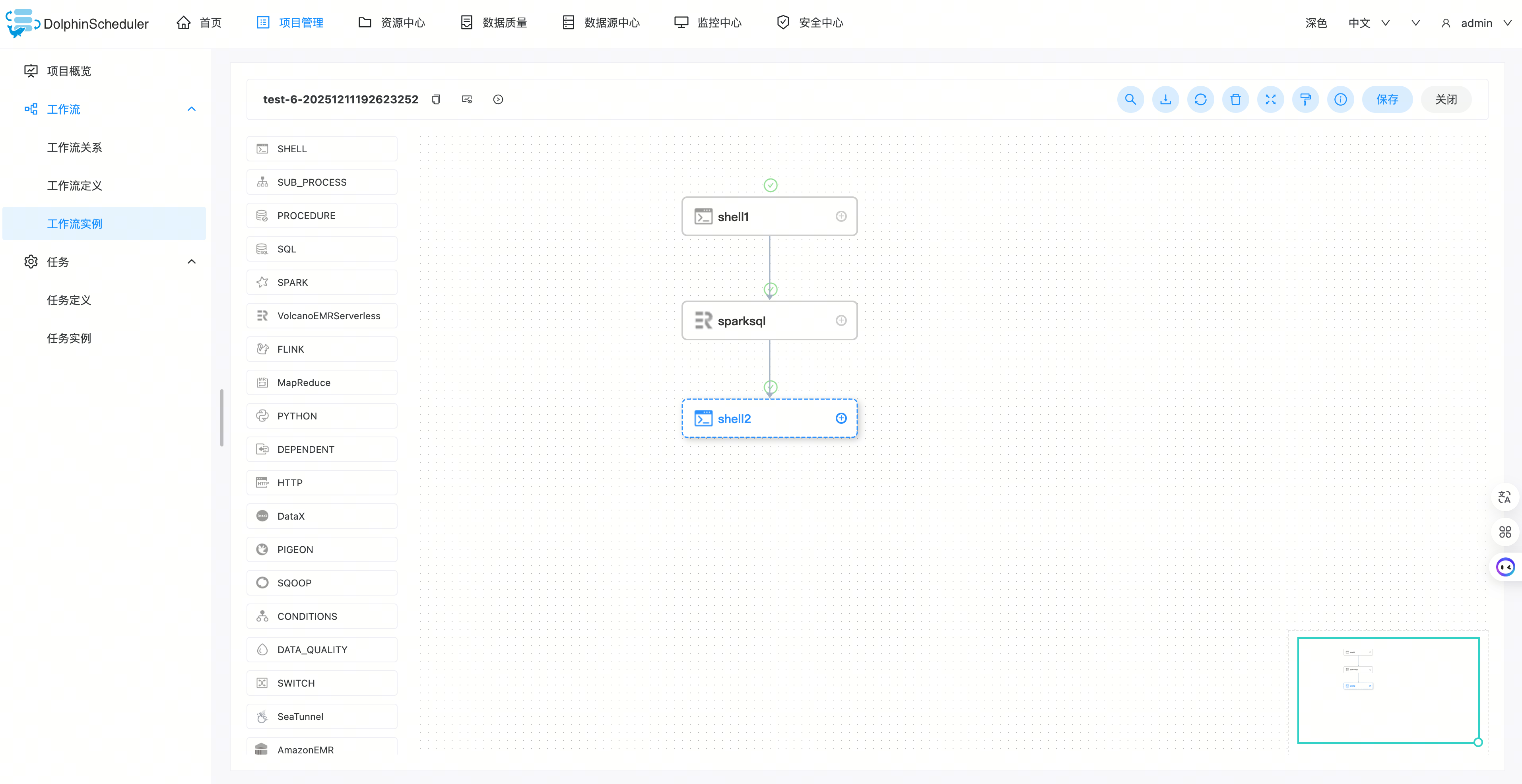Click the format DAG paint-roller icon
The width and height of the screenshot is (1522, 784).
(x=1305, y=99)
